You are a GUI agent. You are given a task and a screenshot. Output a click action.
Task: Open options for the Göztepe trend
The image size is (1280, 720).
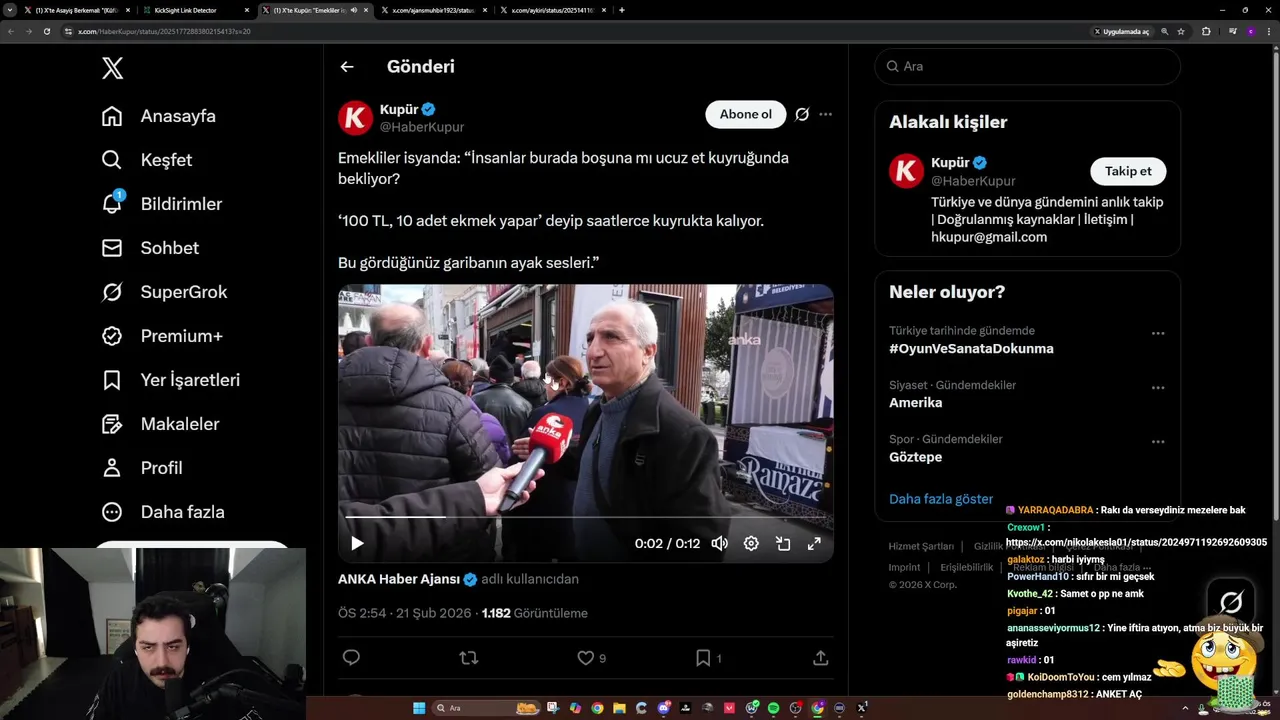(x=1158, y=442)
